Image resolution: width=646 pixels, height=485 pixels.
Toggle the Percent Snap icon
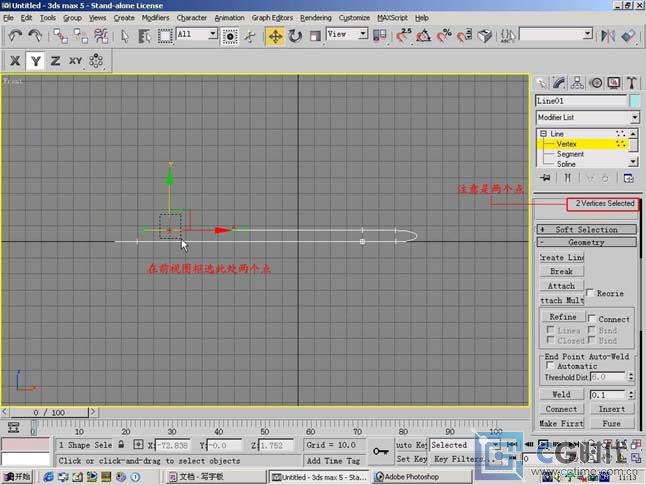444,36
